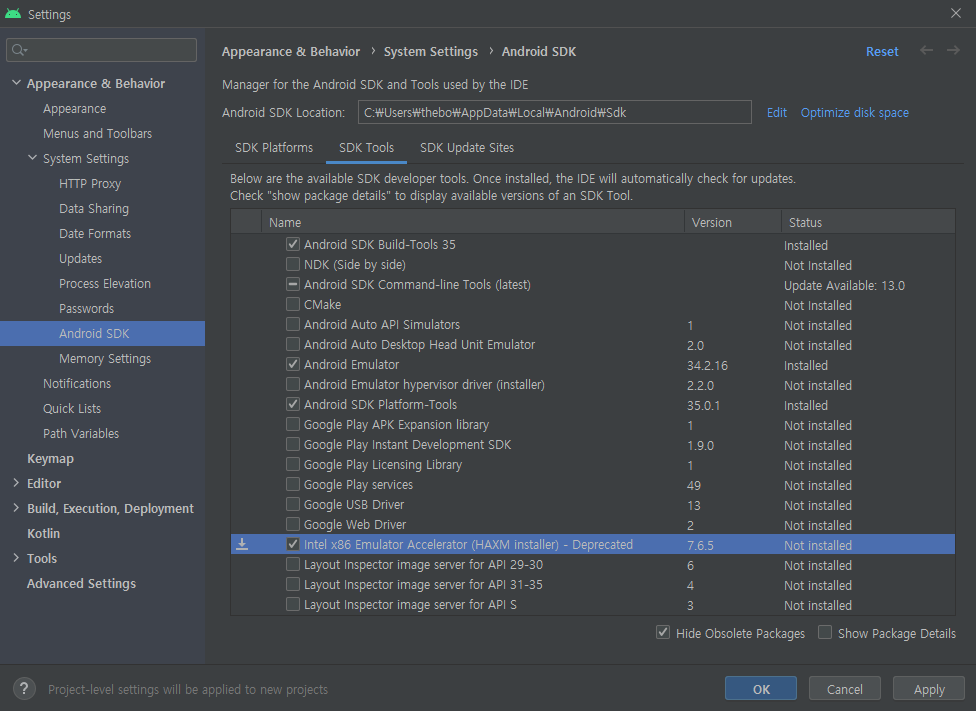Check Google Play services
976x711 pixels.
pos(293,484)
